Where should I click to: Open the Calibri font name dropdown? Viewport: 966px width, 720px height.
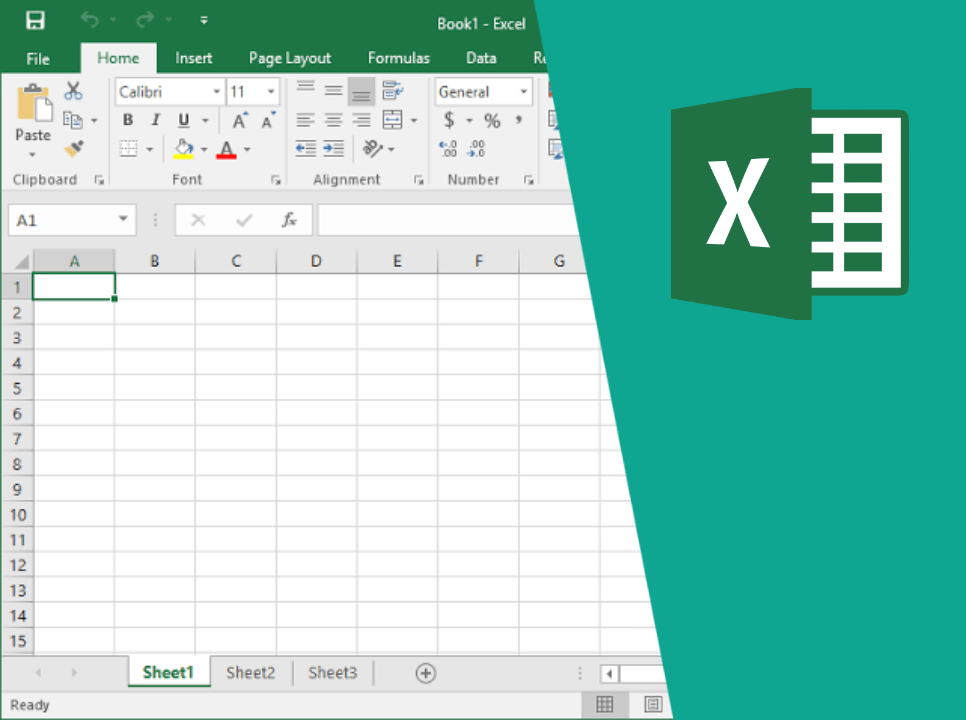pyautogui.click(x=216, y=92)
